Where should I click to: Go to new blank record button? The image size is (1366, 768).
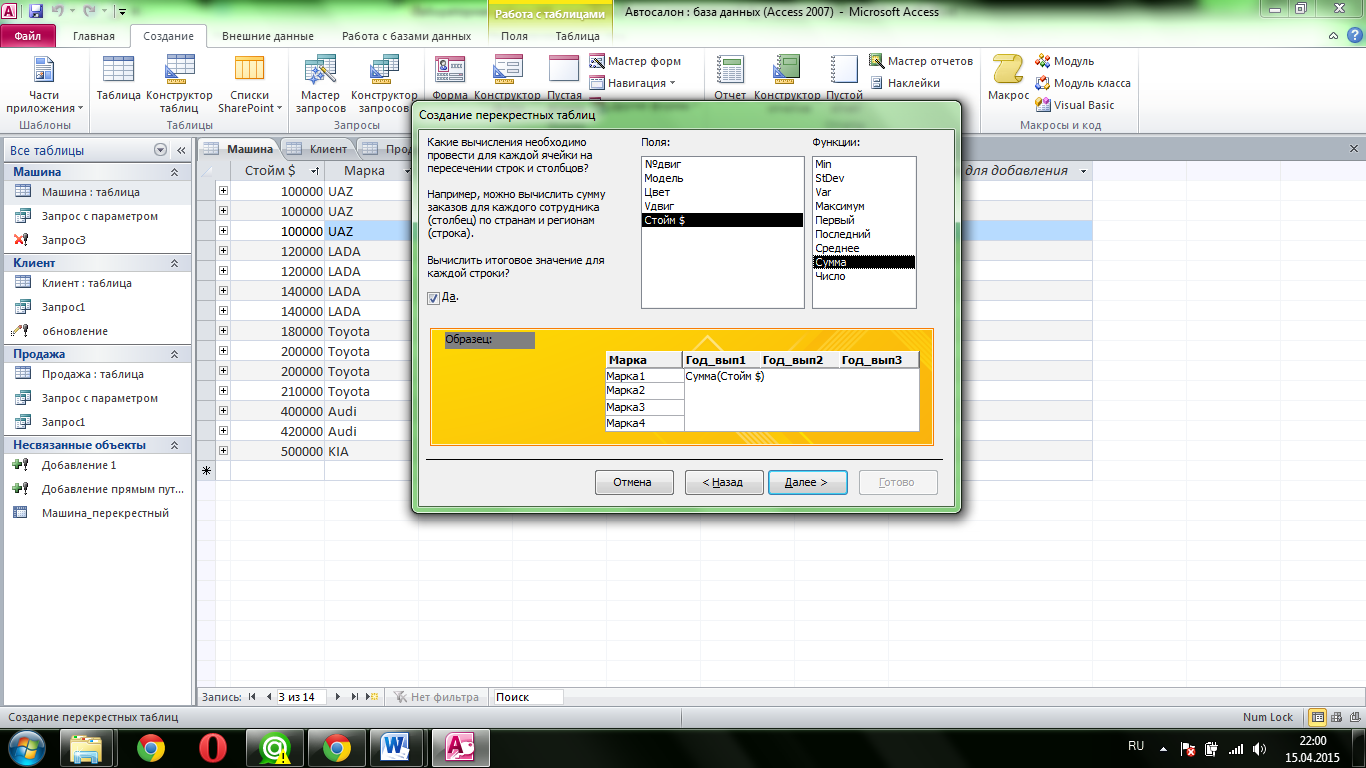[x=371, y=697]
